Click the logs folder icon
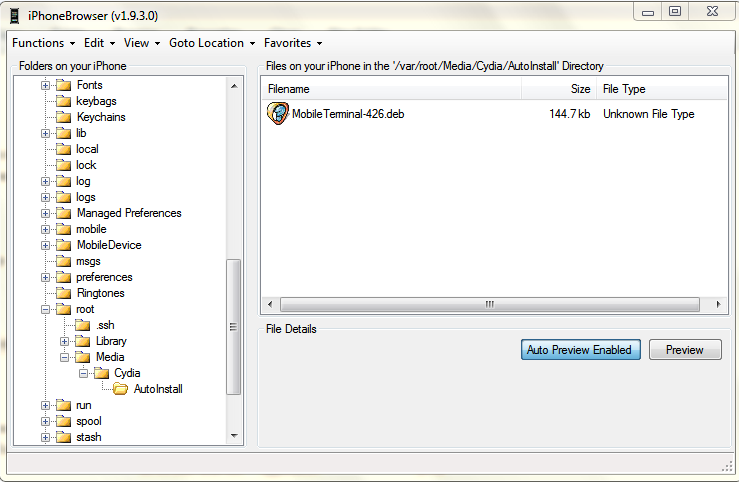Image resolution: width=739 pixels, height=482 pixels. coord(63,197)
